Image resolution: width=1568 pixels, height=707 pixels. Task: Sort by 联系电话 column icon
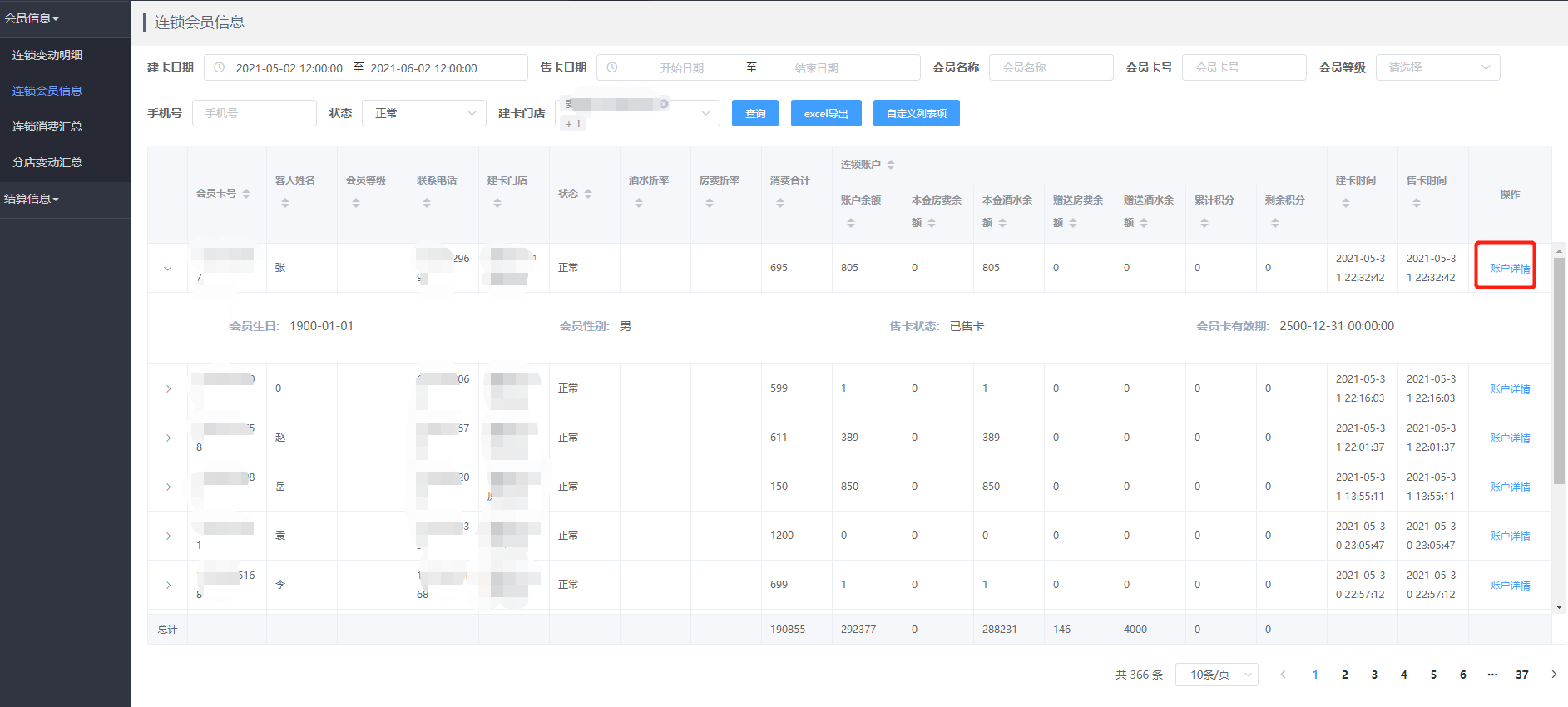(x=427, y=203)
